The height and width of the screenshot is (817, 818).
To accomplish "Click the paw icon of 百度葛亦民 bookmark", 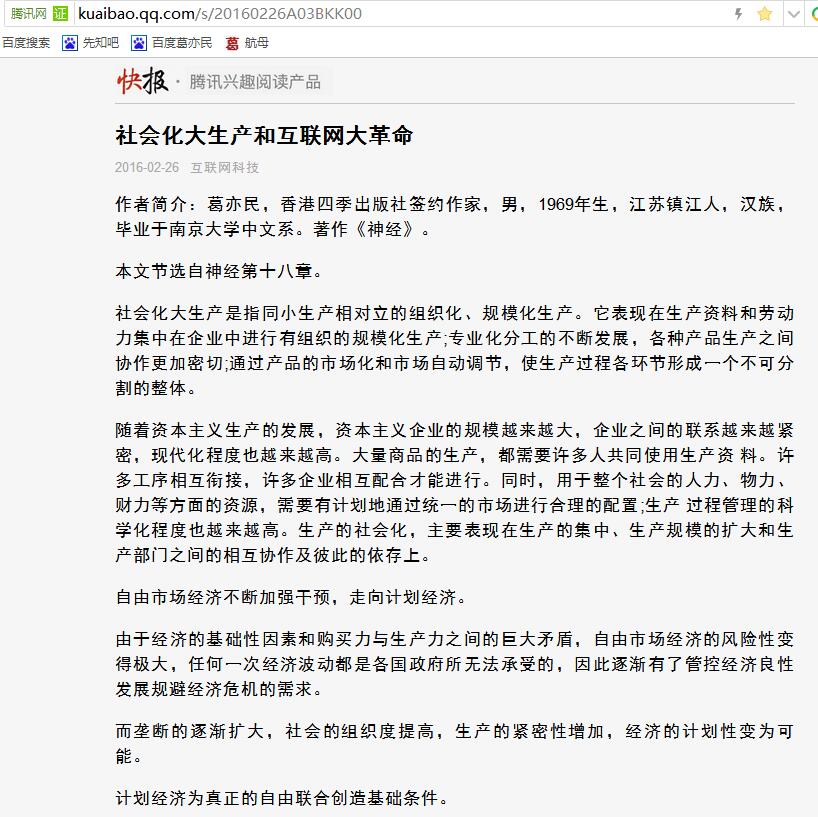I will tap(139, 43).
